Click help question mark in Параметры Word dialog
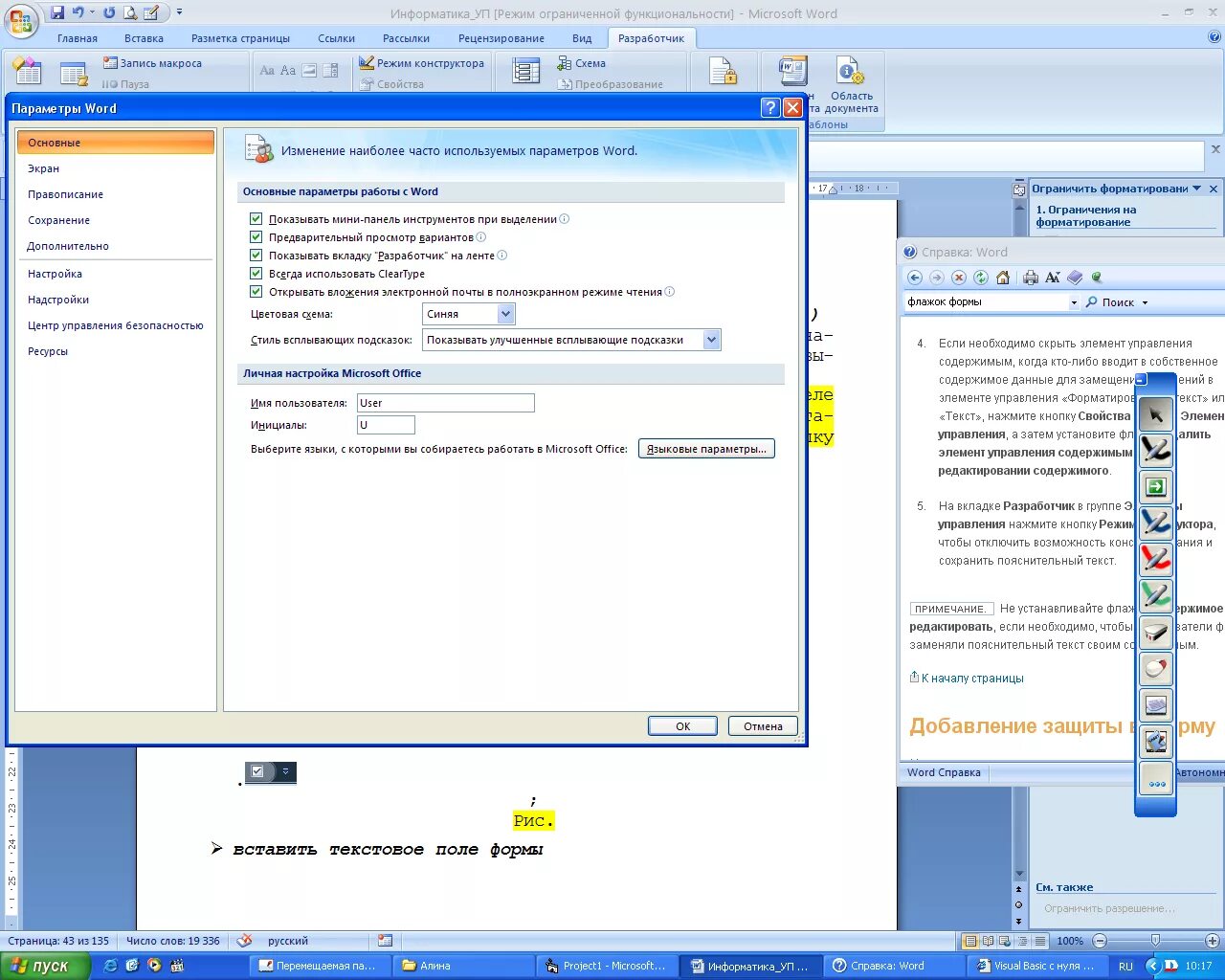This screenshot has height=980, width=1225. click(x=770, y=108)
